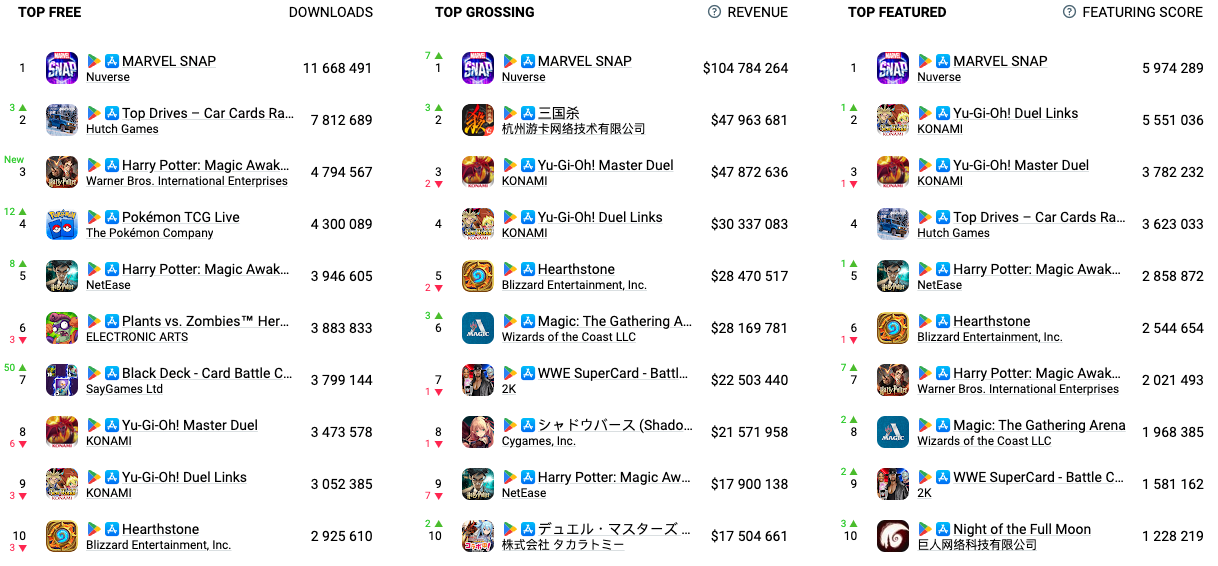Click the Plants vs. Zombies Heroes icon
Screen dimensions: 1218x566
tap(62, 328)
